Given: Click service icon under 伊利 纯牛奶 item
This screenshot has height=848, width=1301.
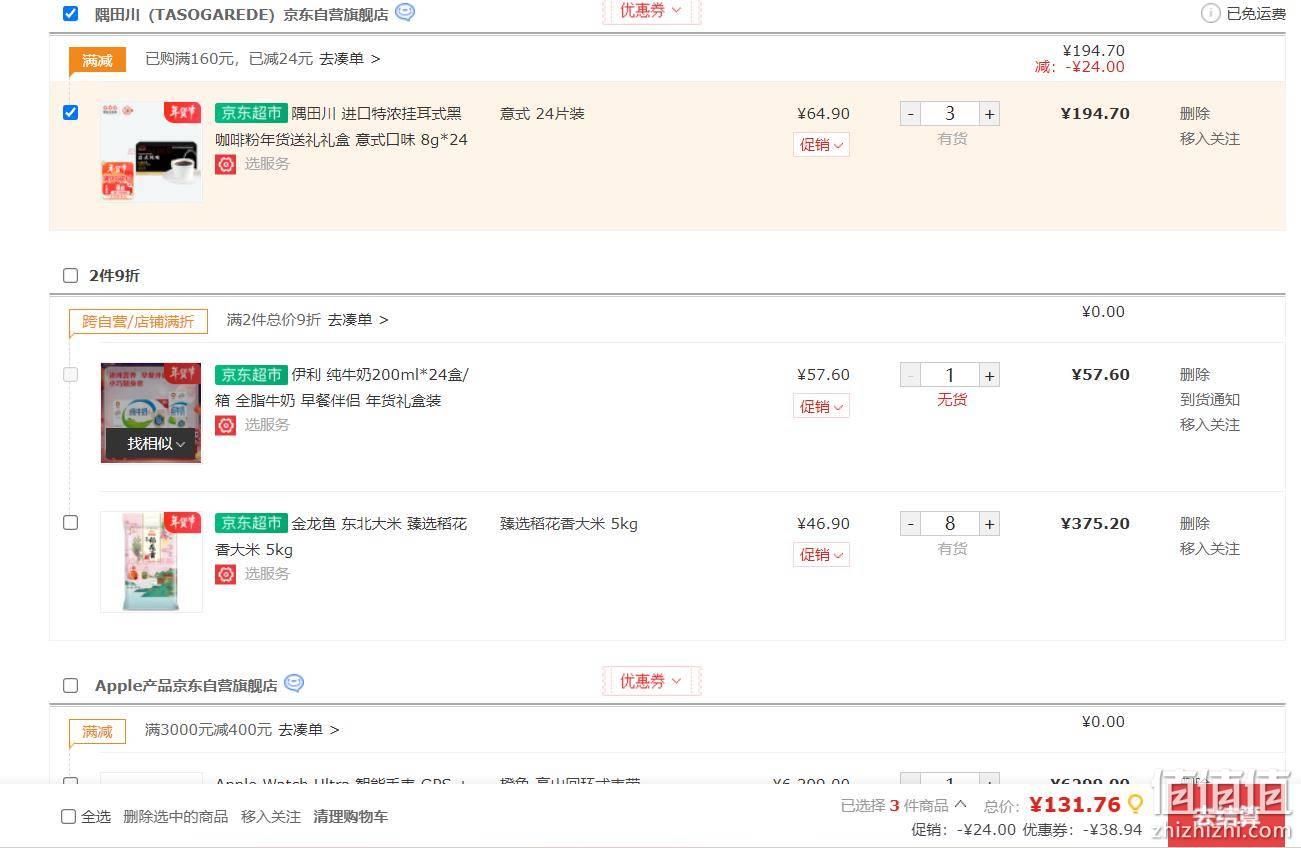Looking at the screenshot, I should [226, 425].
